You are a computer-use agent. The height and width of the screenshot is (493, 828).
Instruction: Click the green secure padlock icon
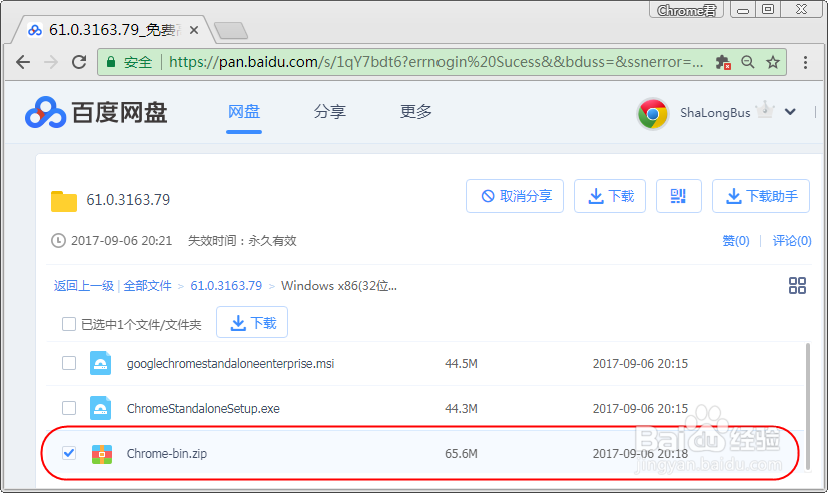pos(111,62)
